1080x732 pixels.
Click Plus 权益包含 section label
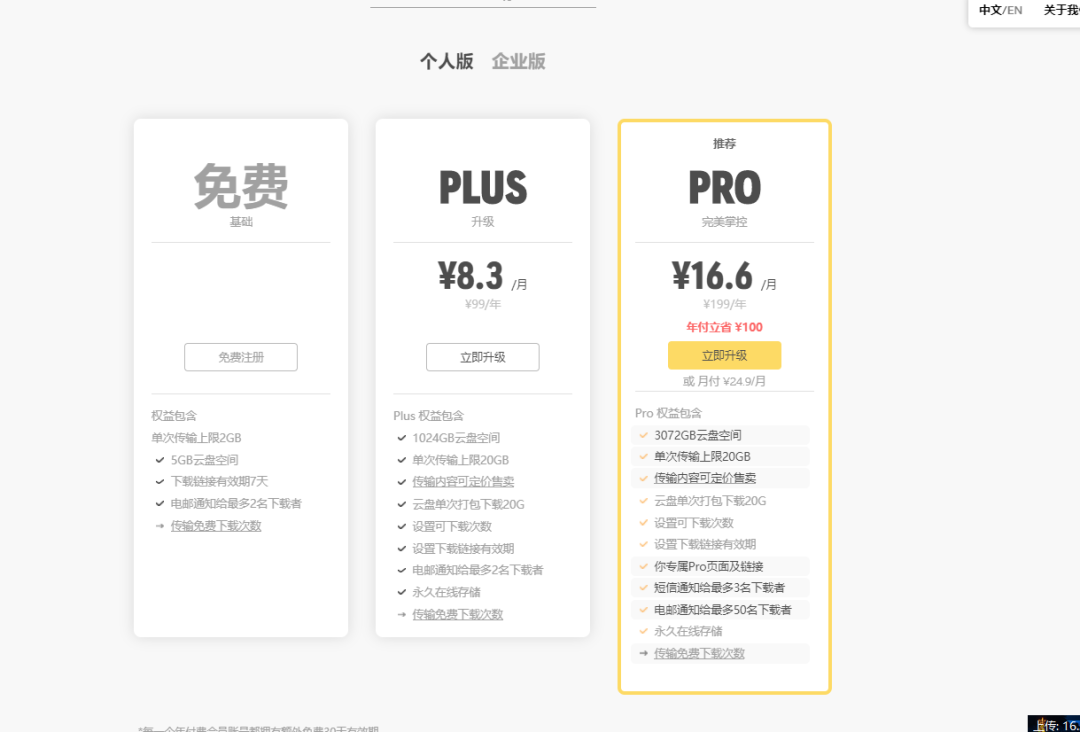tap(428, 416)
